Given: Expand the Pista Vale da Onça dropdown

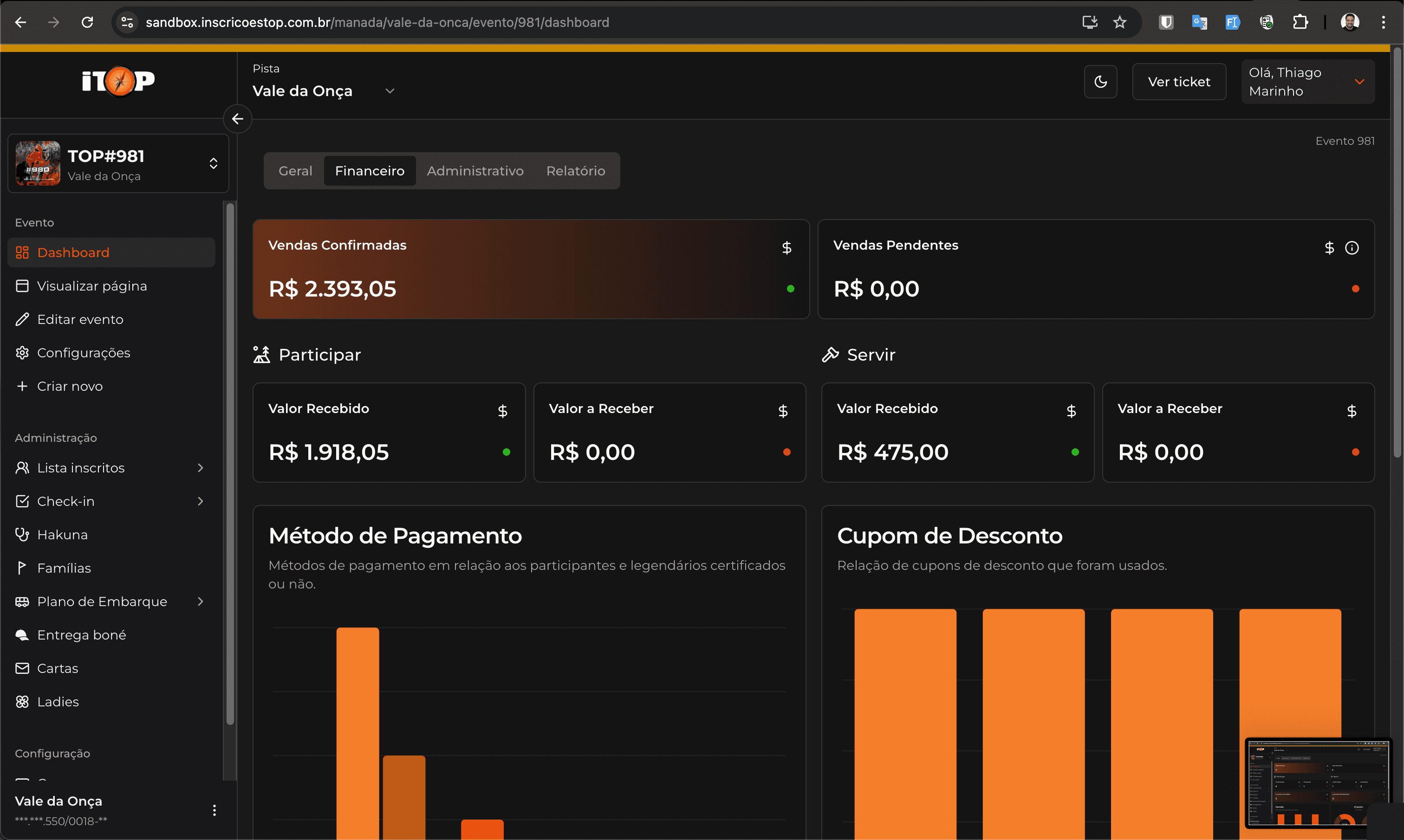Looking at the screenshot, I should (324, 91).
